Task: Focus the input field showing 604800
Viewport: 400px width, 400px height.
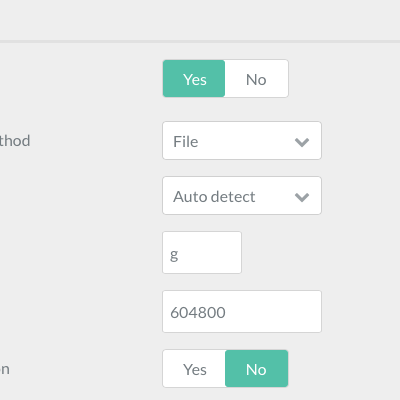Action: point(242,311)
